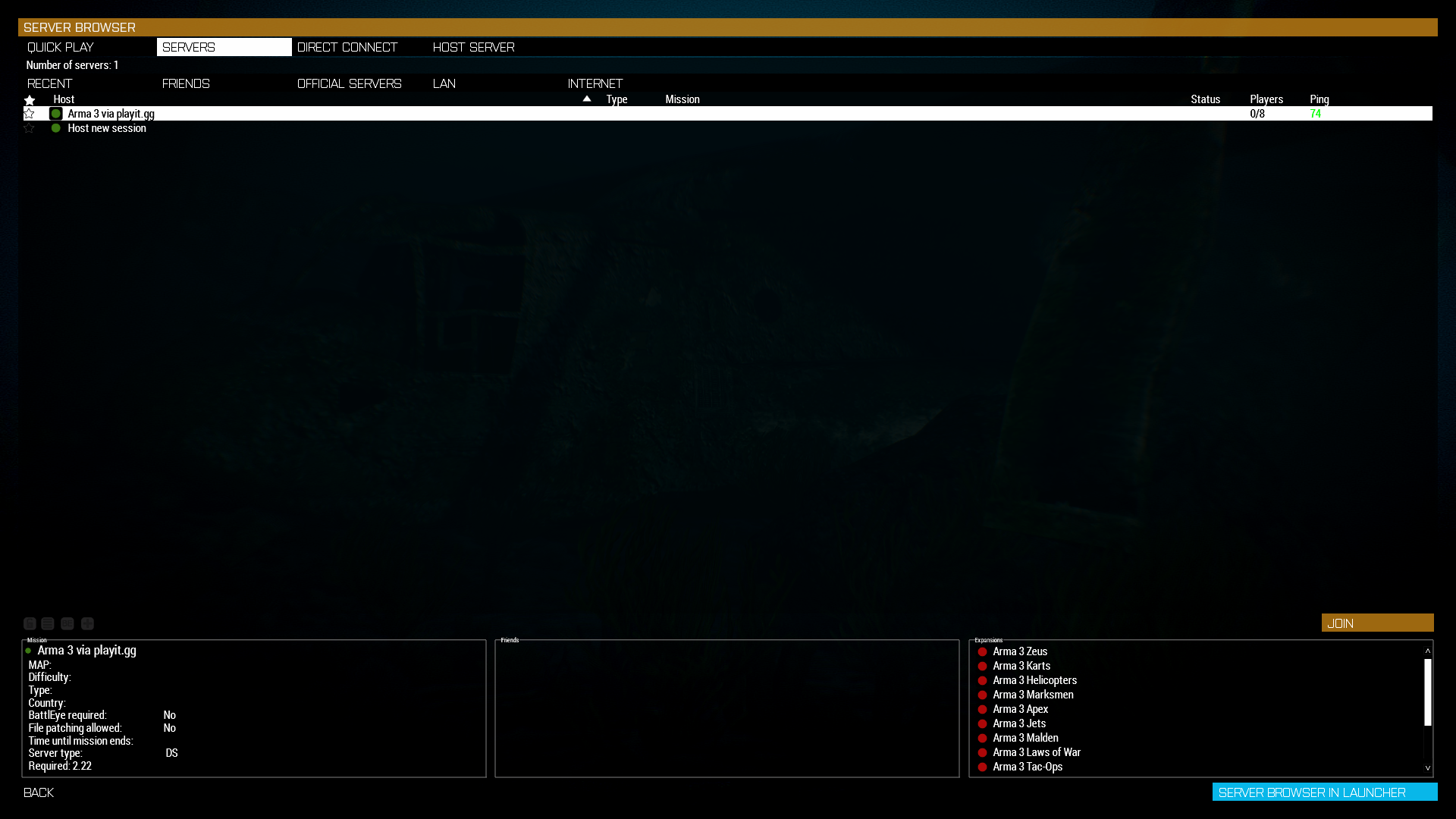Sort servers by Players column
1456x819 pixels.
[1266, 99]
